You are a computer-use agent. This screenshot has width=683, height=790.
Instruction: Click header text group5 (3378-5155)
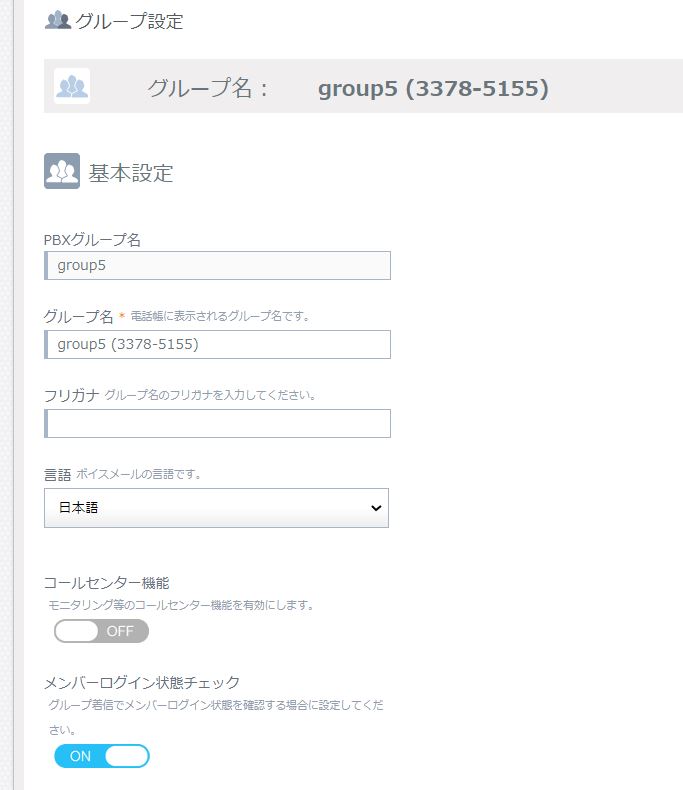433,89
